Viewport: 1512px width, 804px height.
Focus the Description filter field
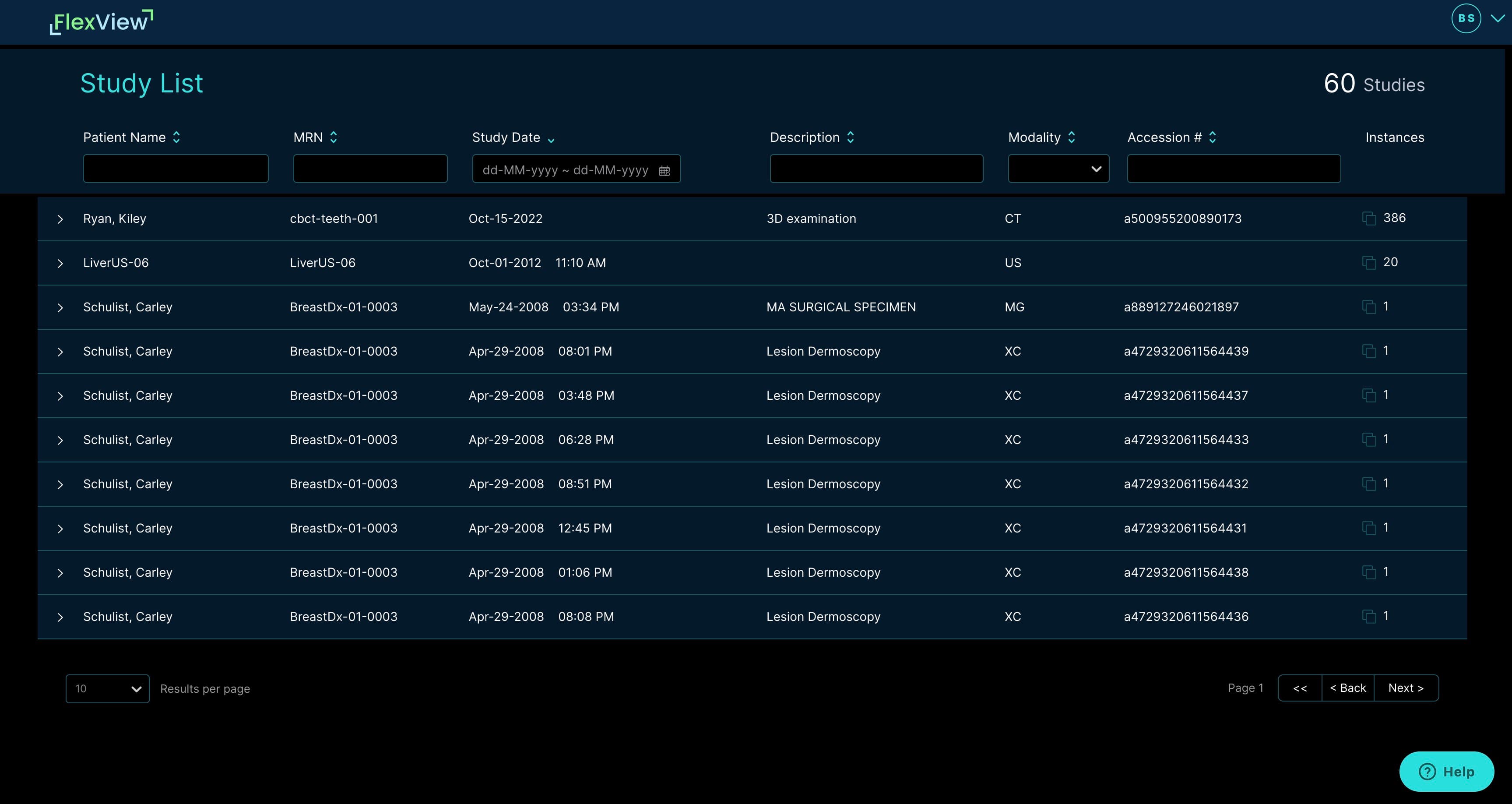[876, 169]
